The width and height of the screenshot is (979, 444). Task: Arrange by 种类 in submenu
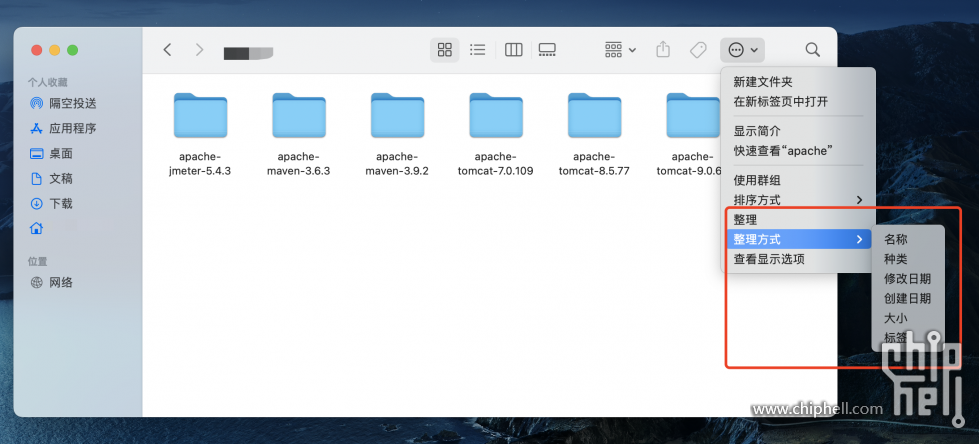point(908,259)
